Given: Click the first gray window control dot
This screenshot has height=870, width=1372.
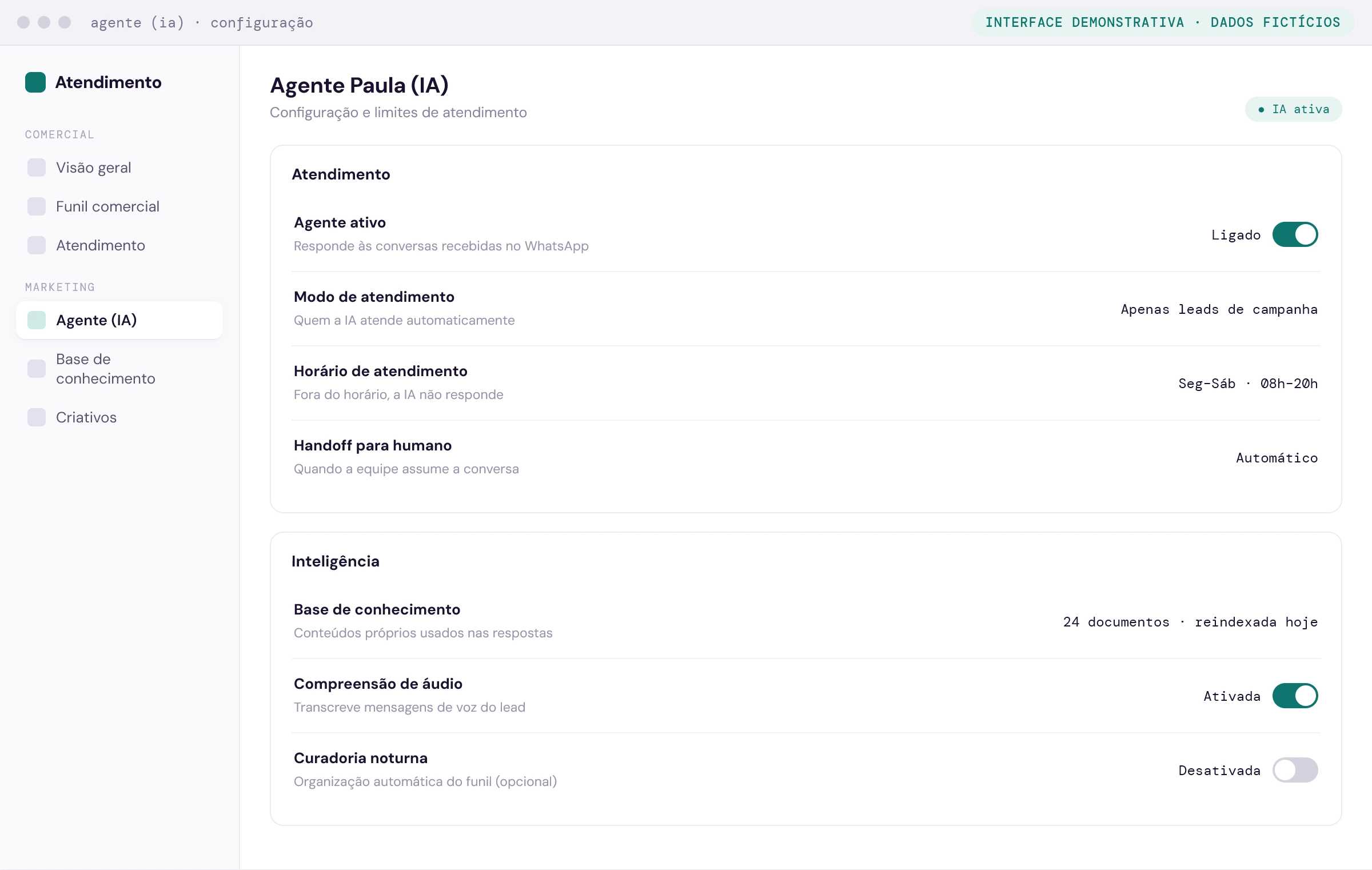Looking at the screenshot, I should [23, 22].
